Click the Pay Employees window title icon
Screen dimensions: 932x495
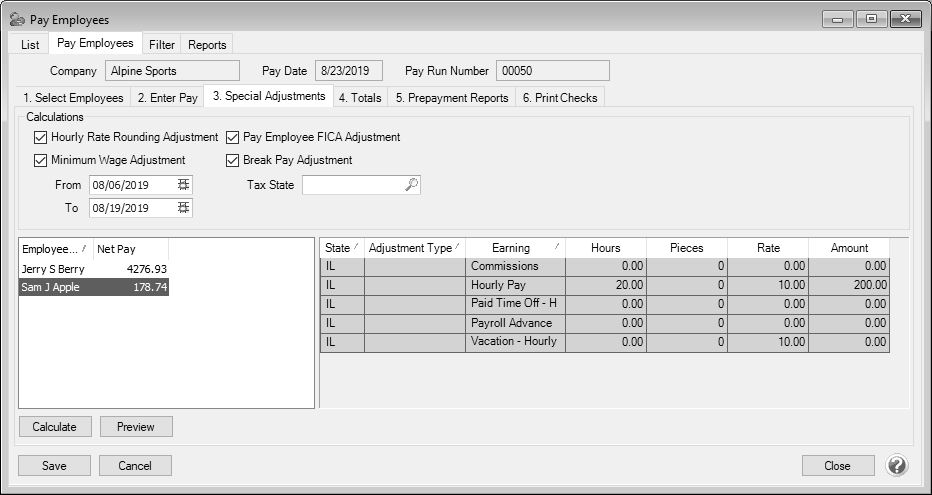[x=17, y=20]
